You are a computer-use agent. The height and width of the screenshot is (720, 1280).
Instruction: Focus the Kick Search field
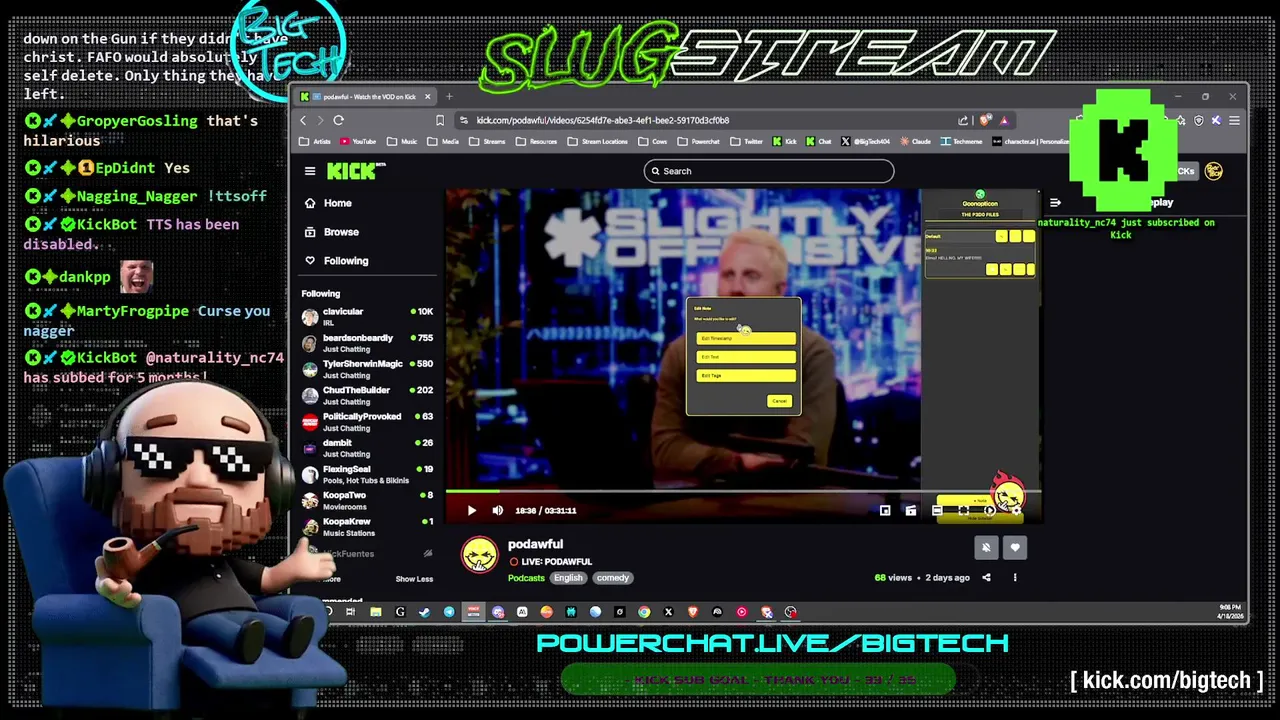click(x=769, y=171)
